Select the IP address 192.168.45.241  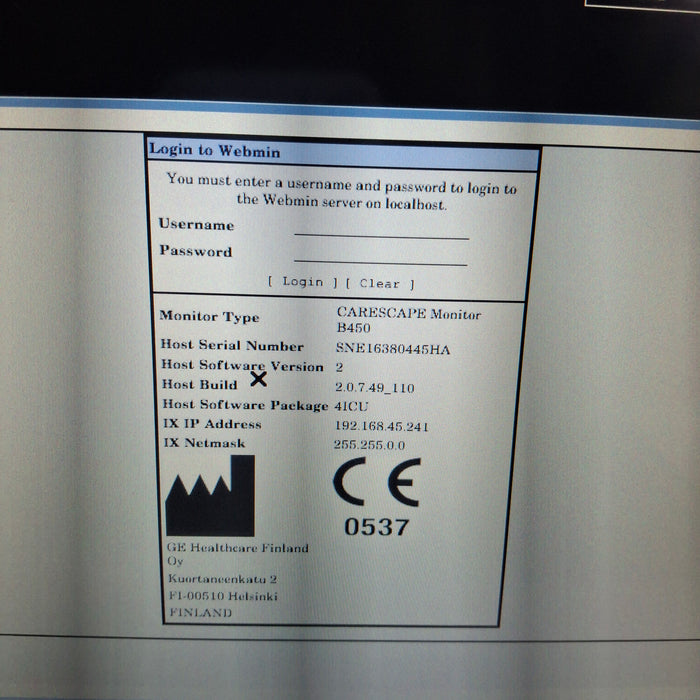click(x=382, y=426)
